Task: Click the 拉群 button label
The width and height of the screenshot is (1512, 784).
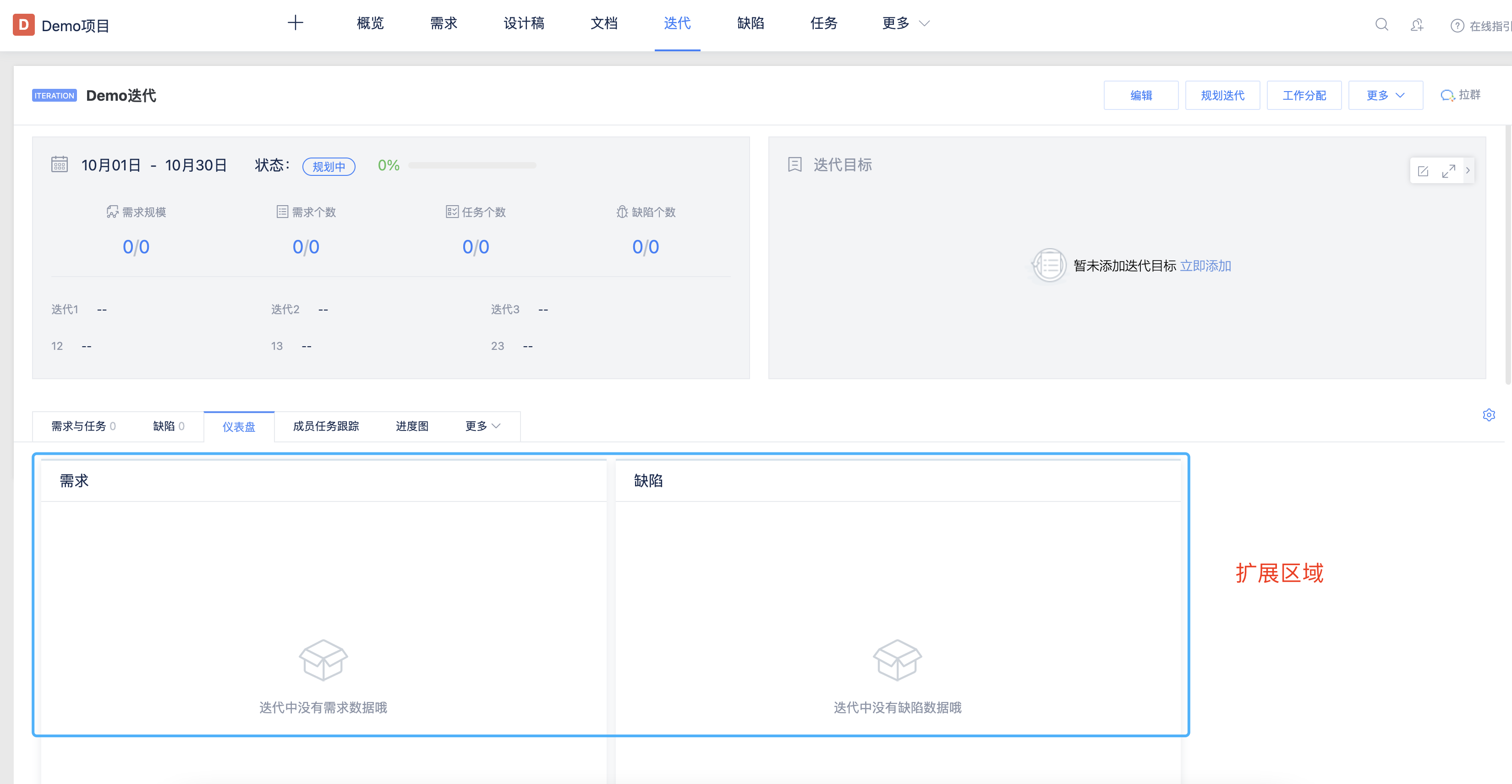Action: pos(1470,94)
